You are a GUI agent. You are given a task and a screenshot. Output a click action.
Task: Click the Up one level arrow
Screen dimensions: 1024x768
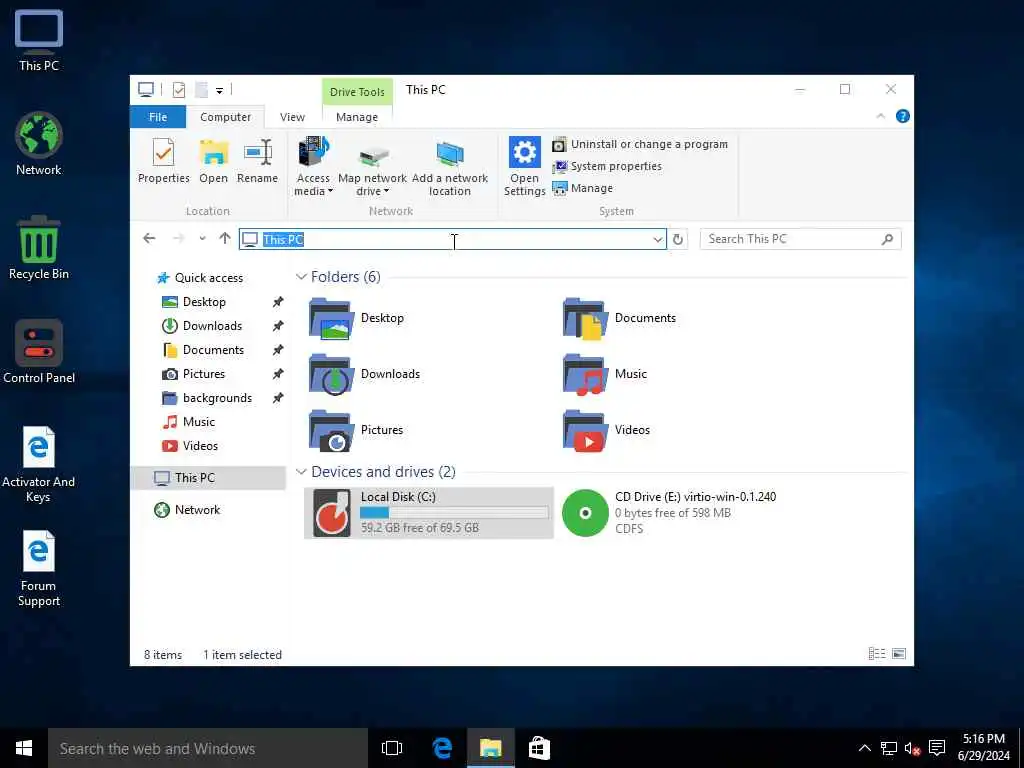tap(225, 238)
